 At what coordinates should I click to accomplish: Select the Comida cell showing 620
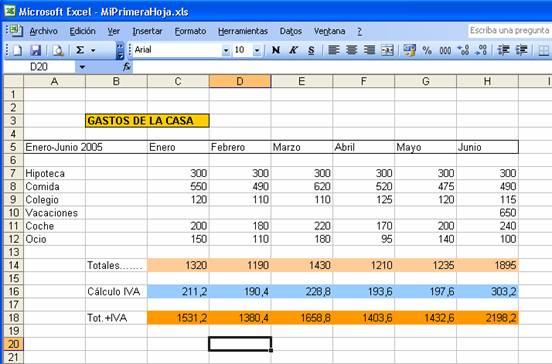302,186
